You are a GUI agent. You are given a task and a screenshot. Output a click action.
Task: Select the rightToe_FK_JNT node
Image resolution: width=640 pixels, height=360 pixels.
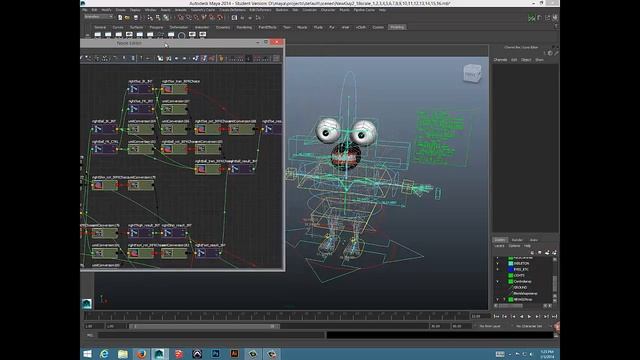[141, 109]
